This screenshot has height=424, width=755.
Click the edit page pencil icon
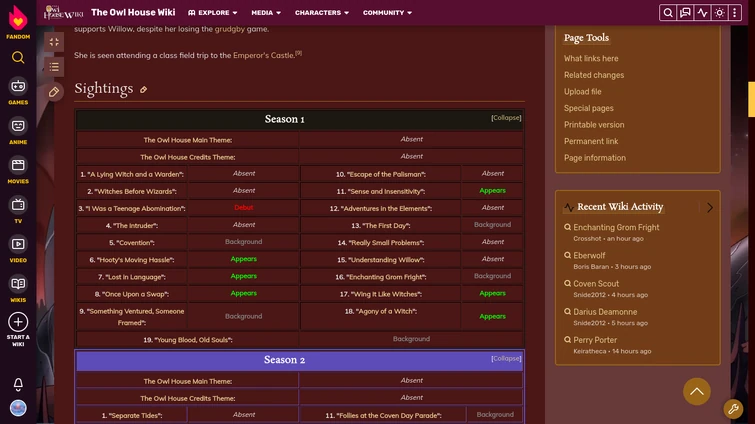54,92
